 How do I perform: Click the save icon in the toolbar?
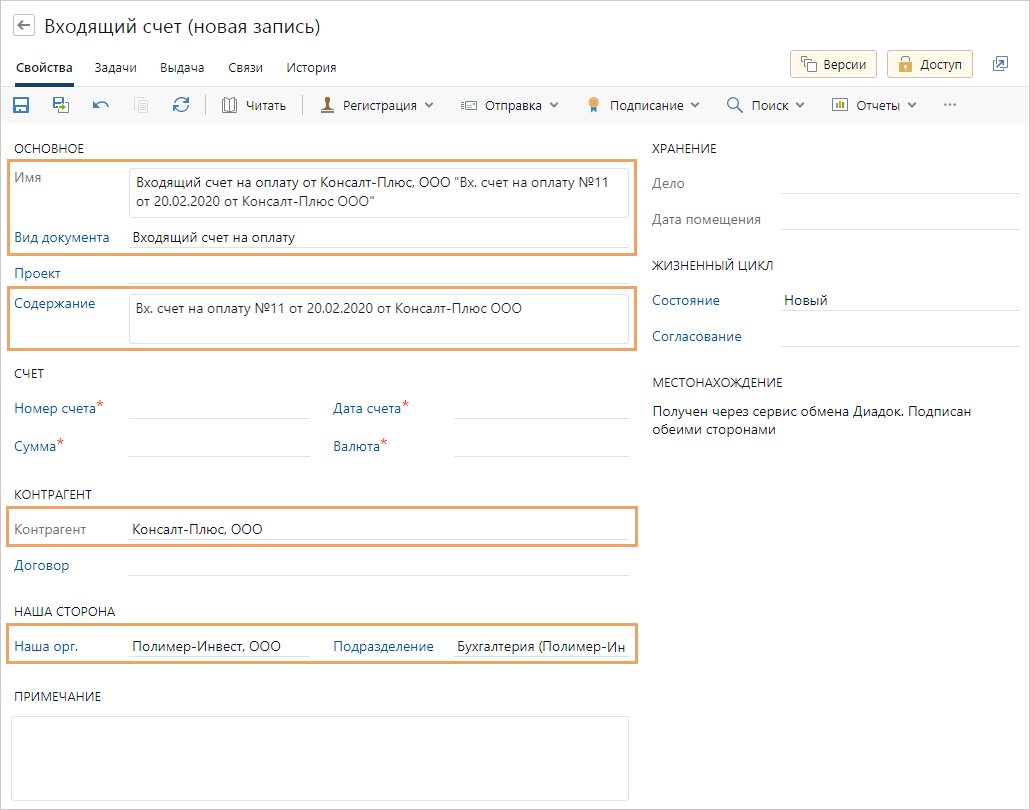click(x=21, y=105)
